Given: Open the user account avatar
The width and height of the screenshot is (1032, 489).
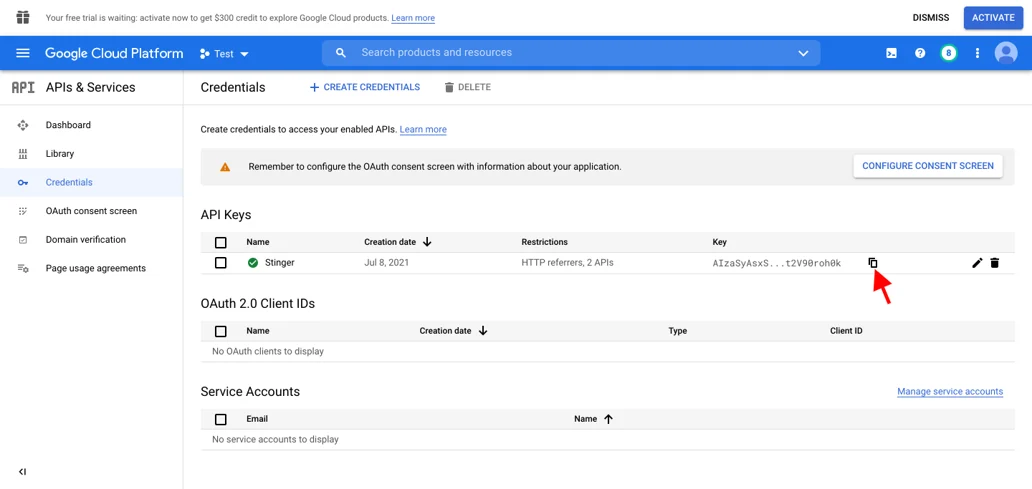Looking at the screenshot, I should (1006, 53).
